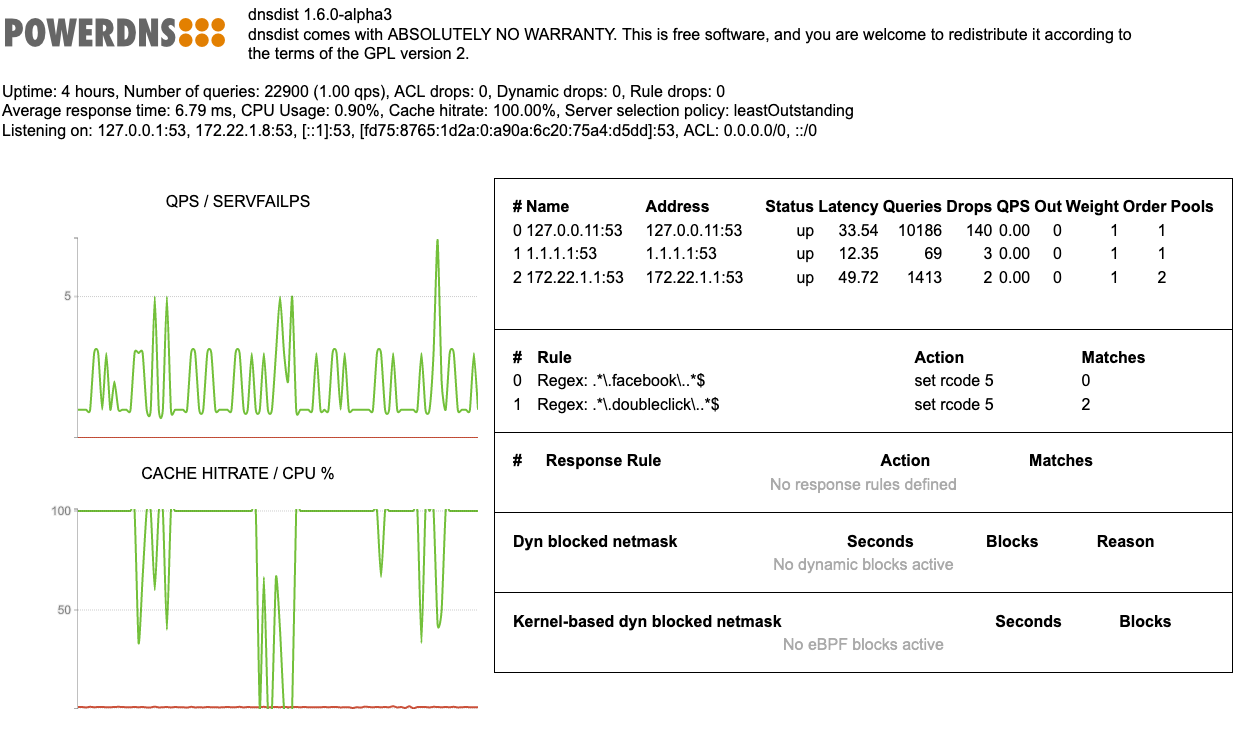1245x737 pixels.
Task: Click the facebook regex rule entry
Action: click(624, 381)
